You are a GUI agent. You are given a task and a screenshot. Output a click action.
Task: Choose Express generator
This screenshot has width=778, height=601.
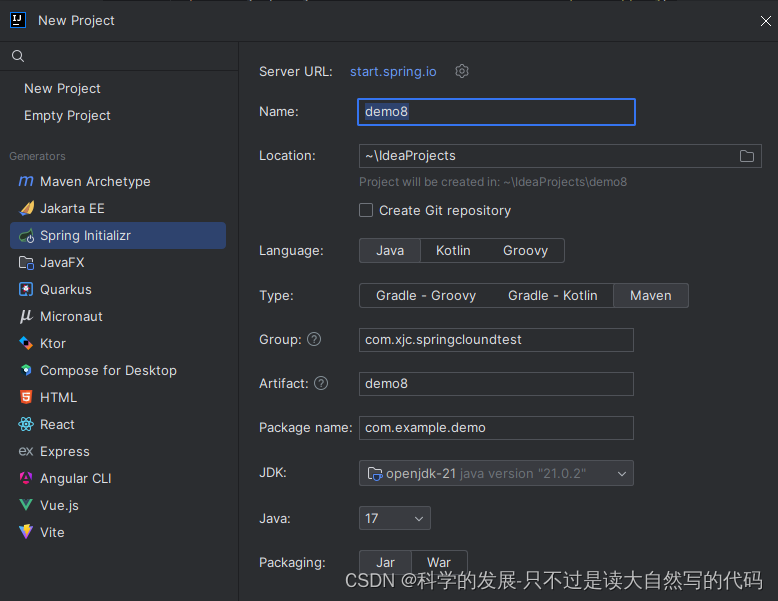tap(118, 451)
